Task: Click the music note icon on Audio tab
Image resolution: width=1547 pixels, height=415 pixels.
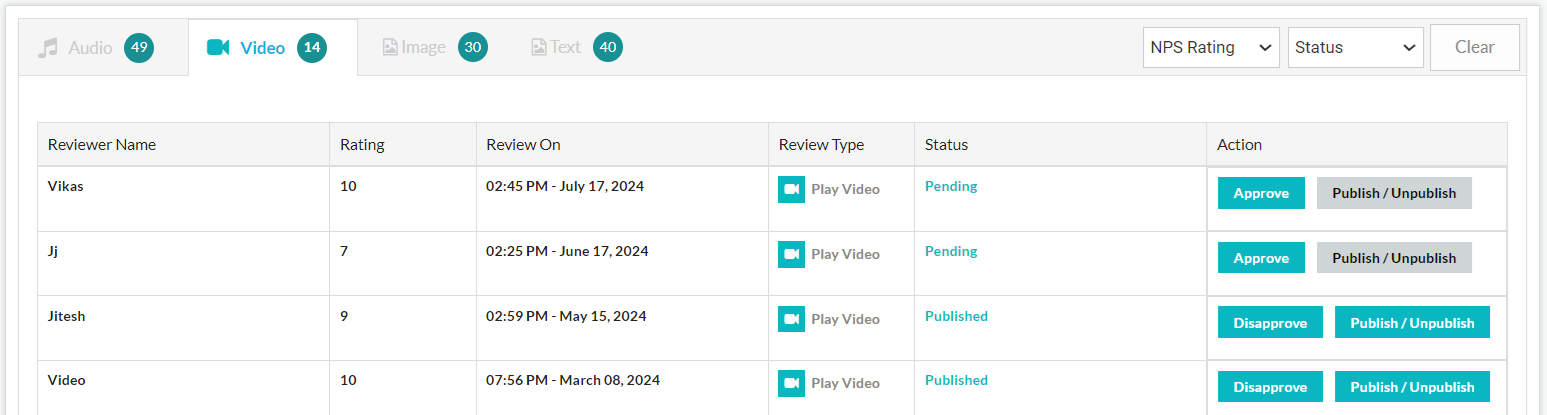Action: click(x=48, y=48)
